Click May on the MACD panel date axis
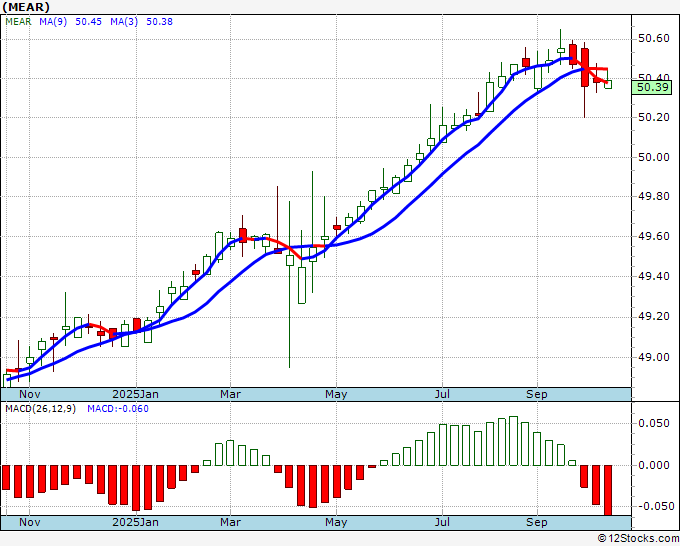 336,522
